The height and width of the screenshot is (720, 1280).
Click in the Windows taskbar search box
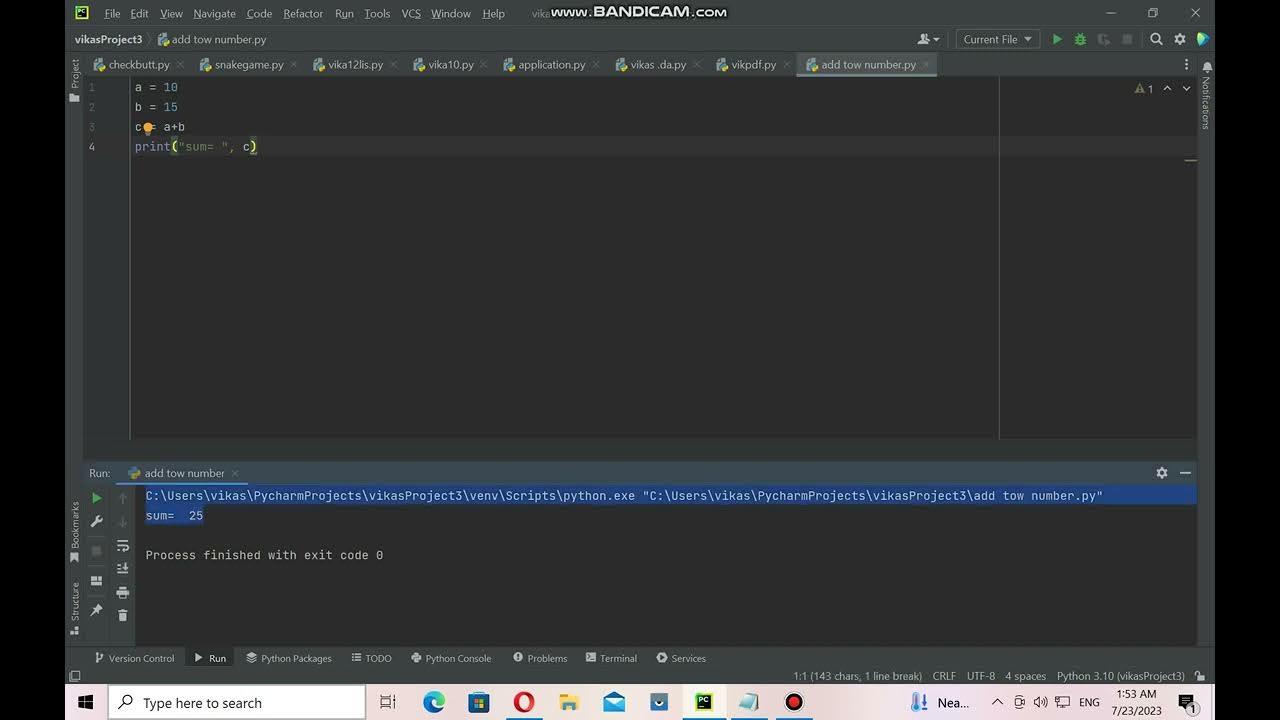tap(237, 703)
